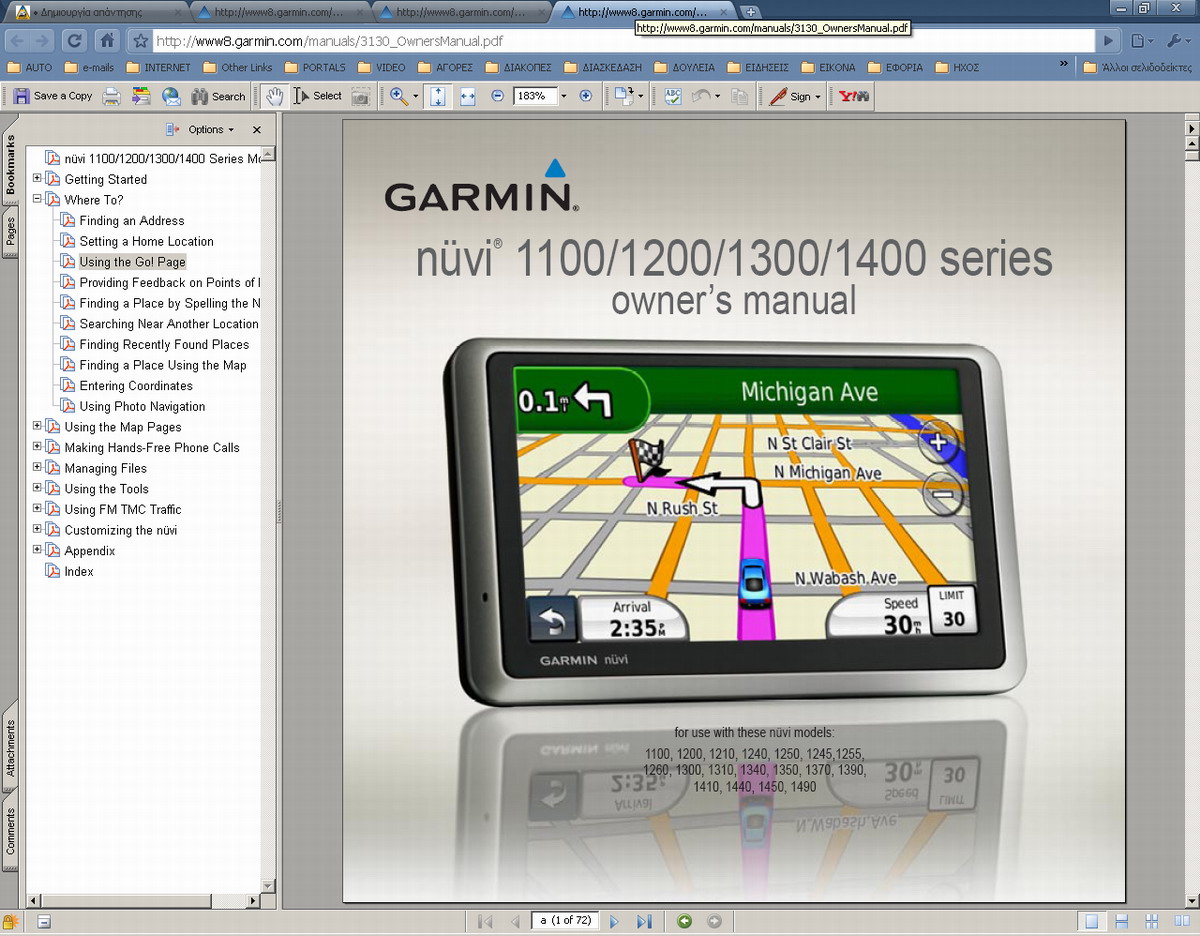Switch to facing pages layout
This screenshot has width=1200, height=936.
coord(1181,921)
